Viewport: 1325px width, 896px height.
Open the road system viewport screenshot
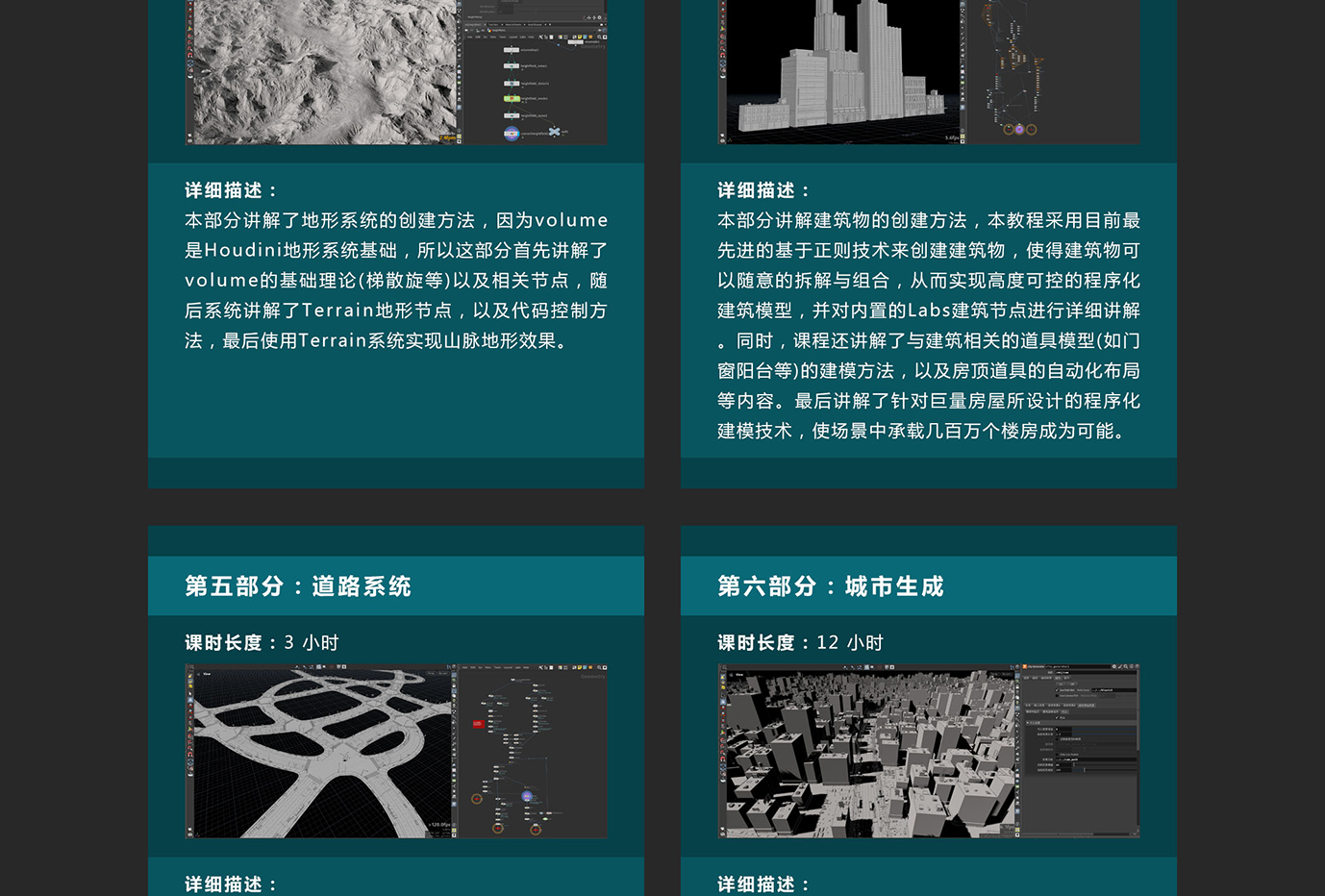tap(322, 752)
